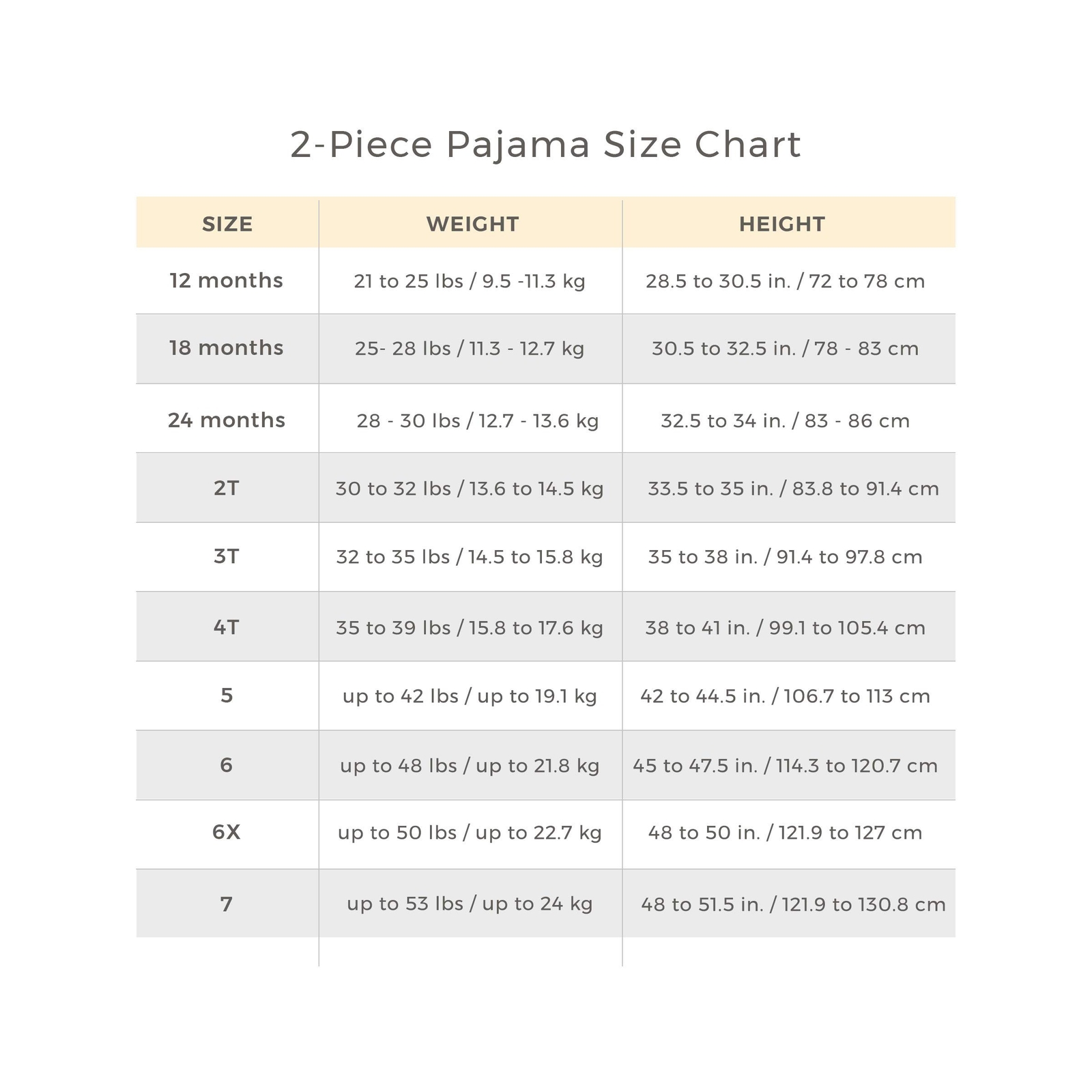Viewport: 1092px width, 1092px height.
Task: Select the 35 to 38 in. height cell
Action: [x=786, y=557]
